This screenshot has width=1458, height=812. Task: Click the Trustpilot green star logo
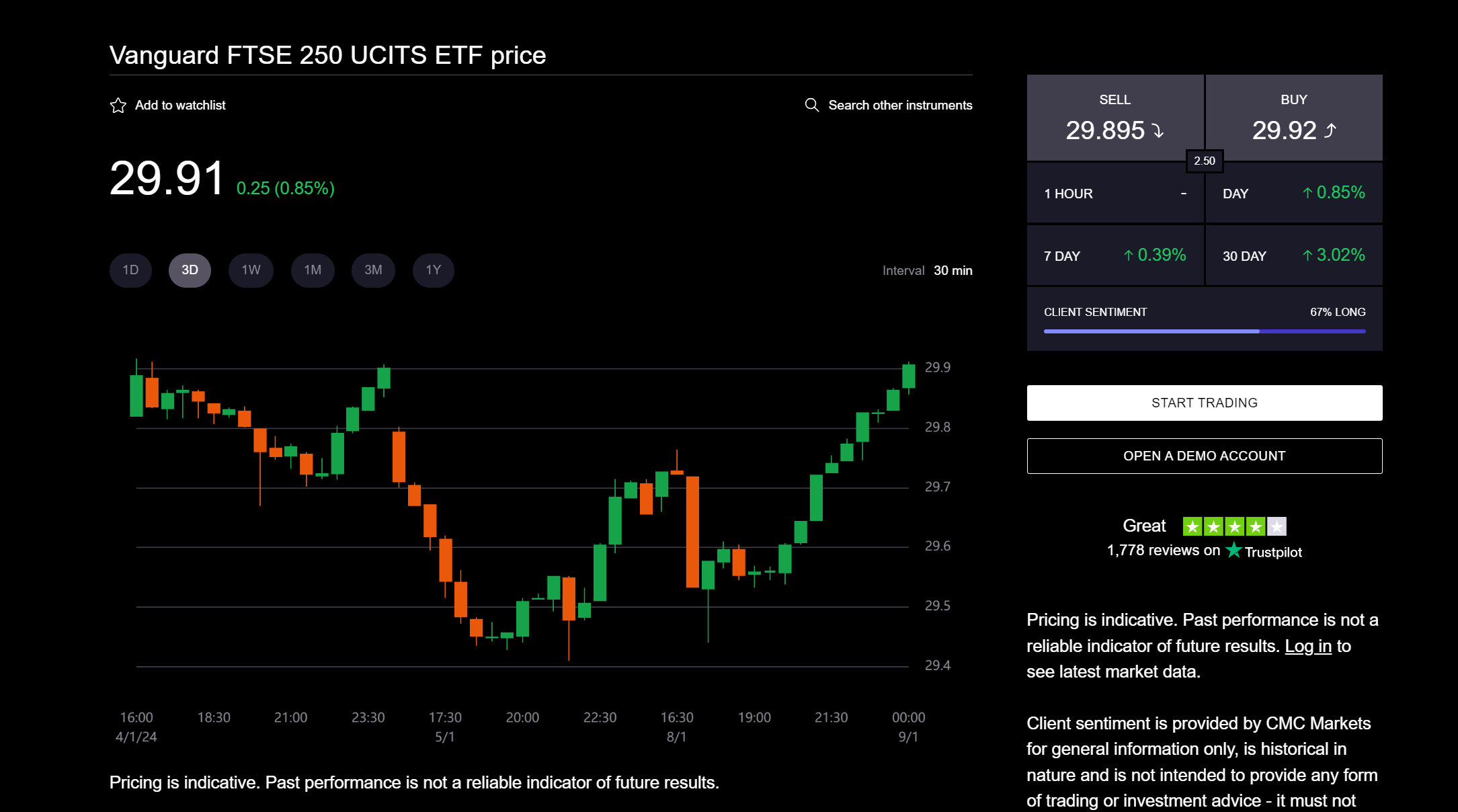coord(1233,551)
